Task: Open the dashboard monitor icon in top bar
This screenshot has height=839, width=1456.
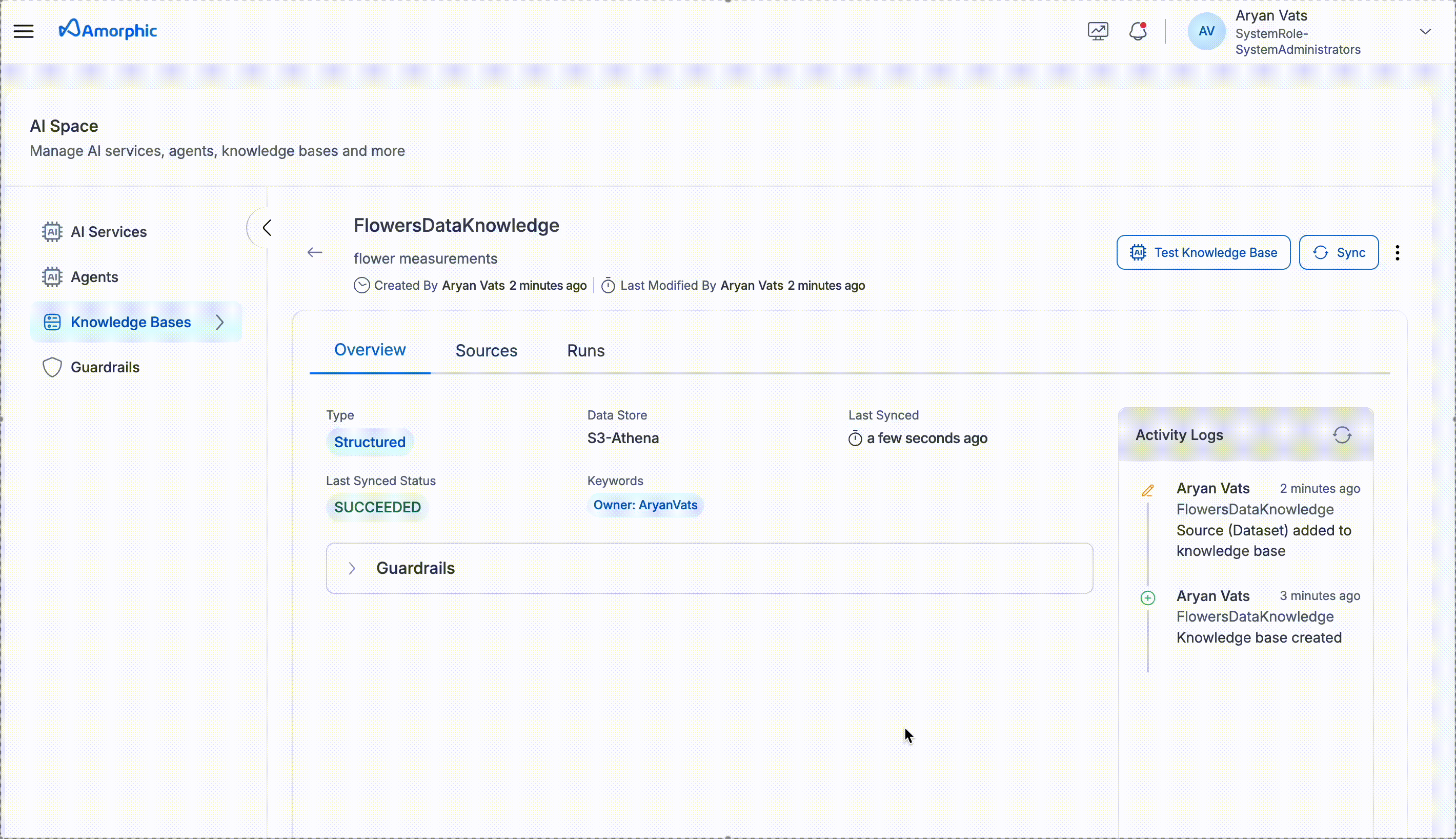Action: click(x=1097, y=31)
